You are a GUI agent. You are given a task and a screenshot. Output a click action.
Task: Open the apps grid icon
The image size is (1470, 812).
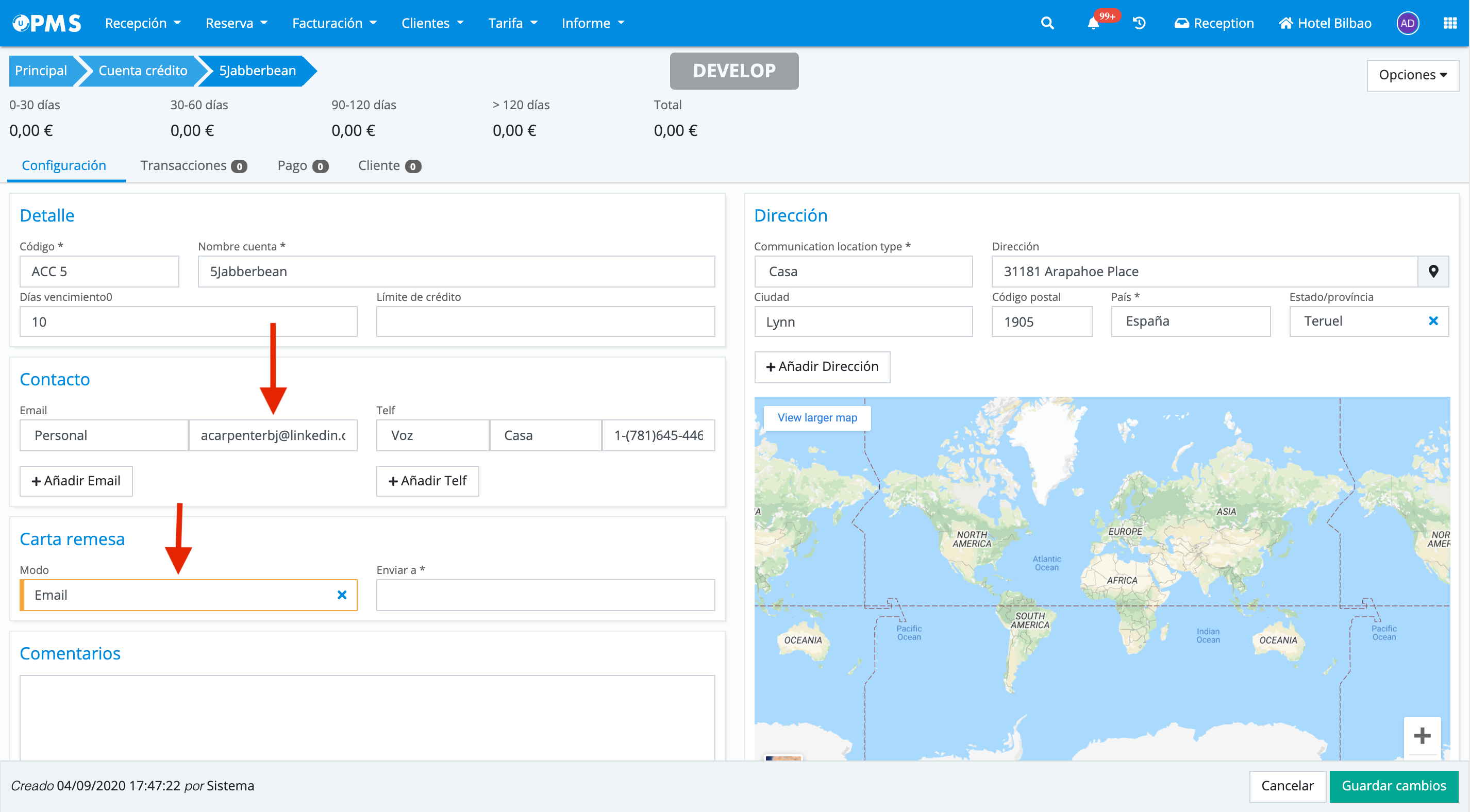1449,23
